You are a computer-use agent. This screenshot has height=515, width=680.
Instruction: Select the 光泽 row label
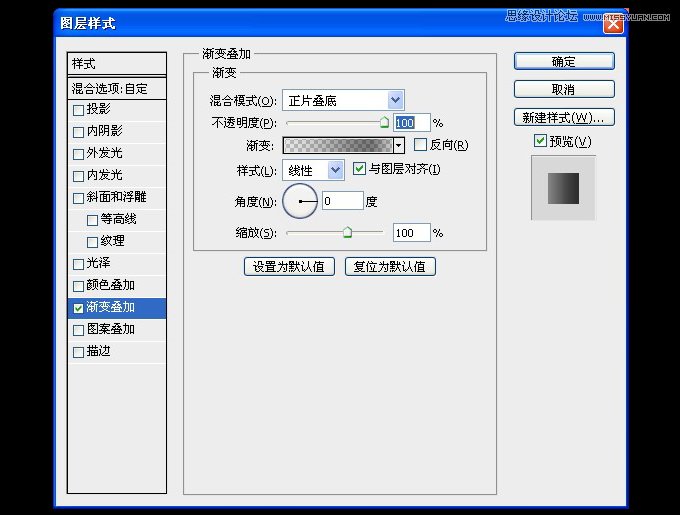click(98, 263)
